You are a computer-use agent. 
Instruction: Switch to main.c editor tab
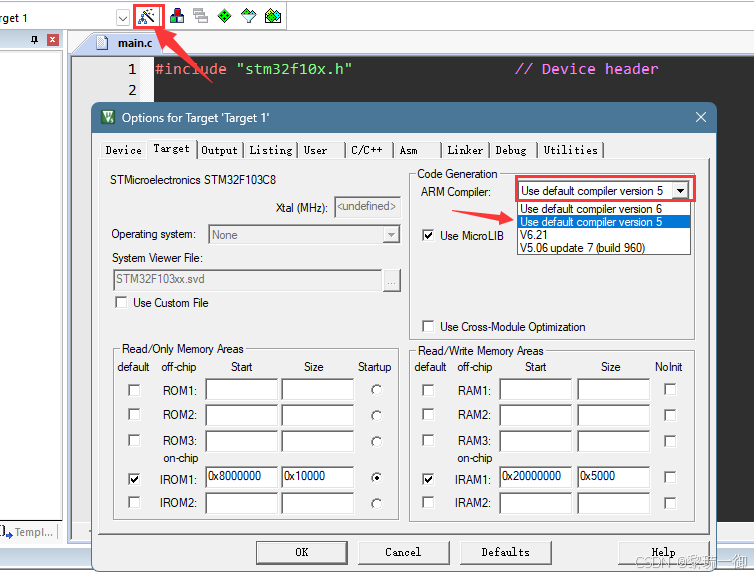click(x=125, y=43)
